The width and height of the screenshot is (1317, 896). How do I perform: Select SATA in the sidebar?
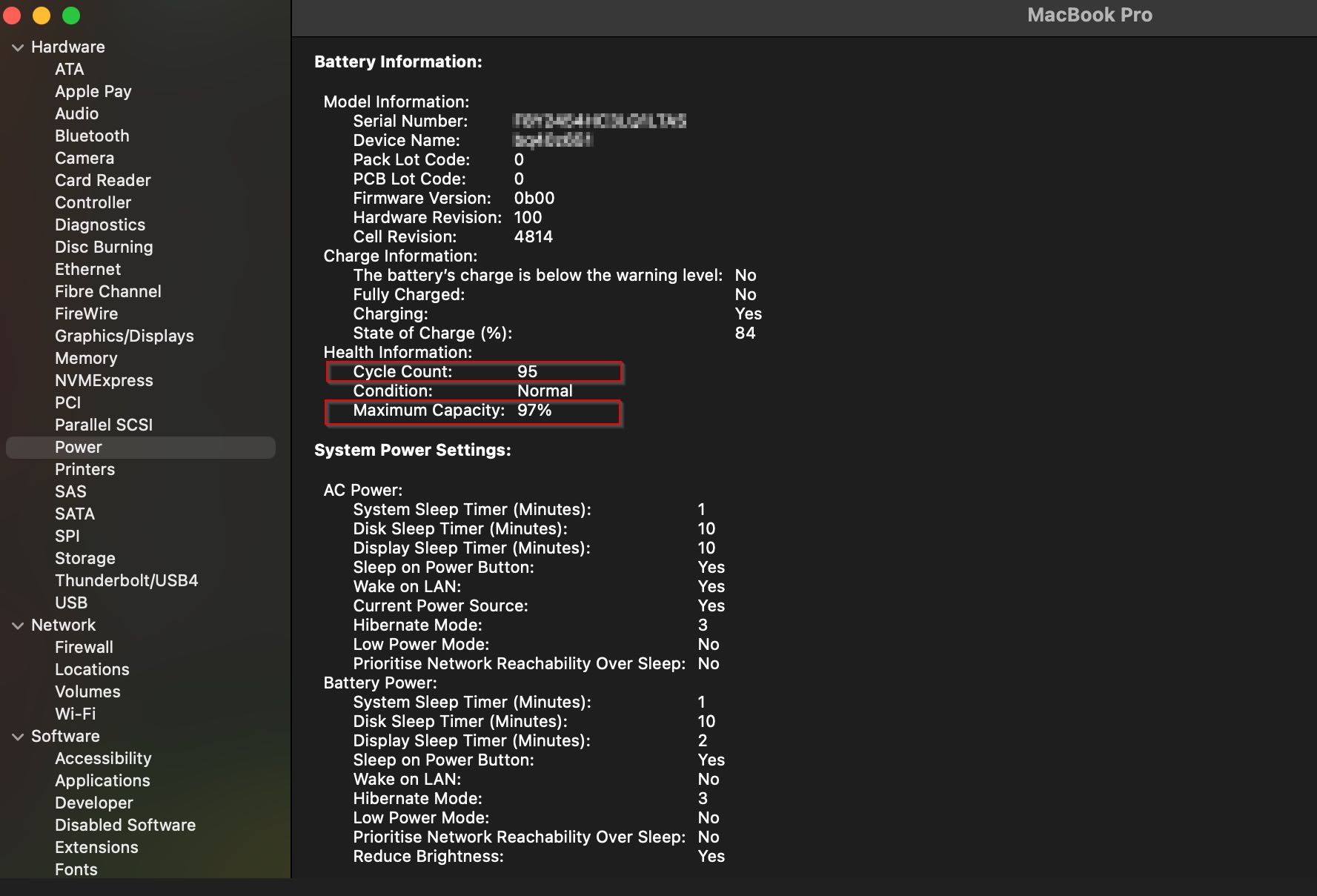[75, 514]
